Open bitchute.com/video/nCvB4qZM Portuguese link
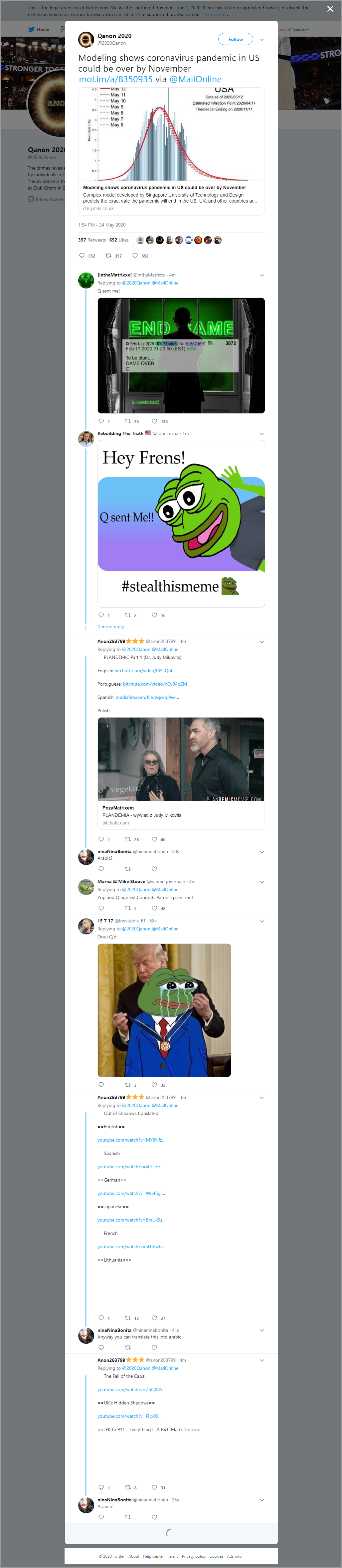Screen dimensions: 342x1568 [x=157, y=684]
